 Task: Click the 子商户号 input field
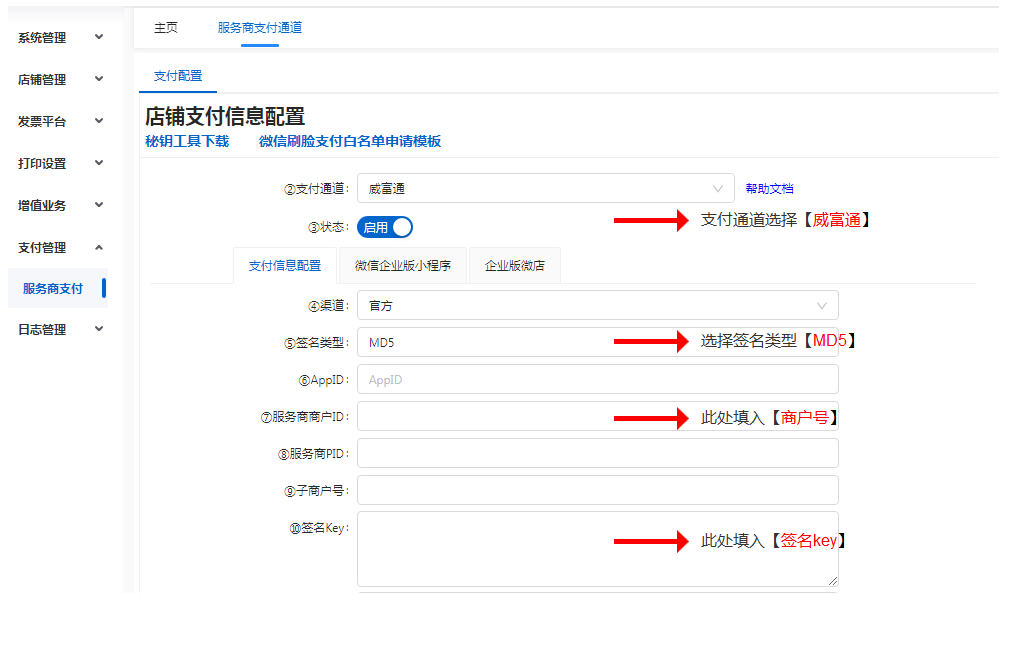(x=597, y=490)
